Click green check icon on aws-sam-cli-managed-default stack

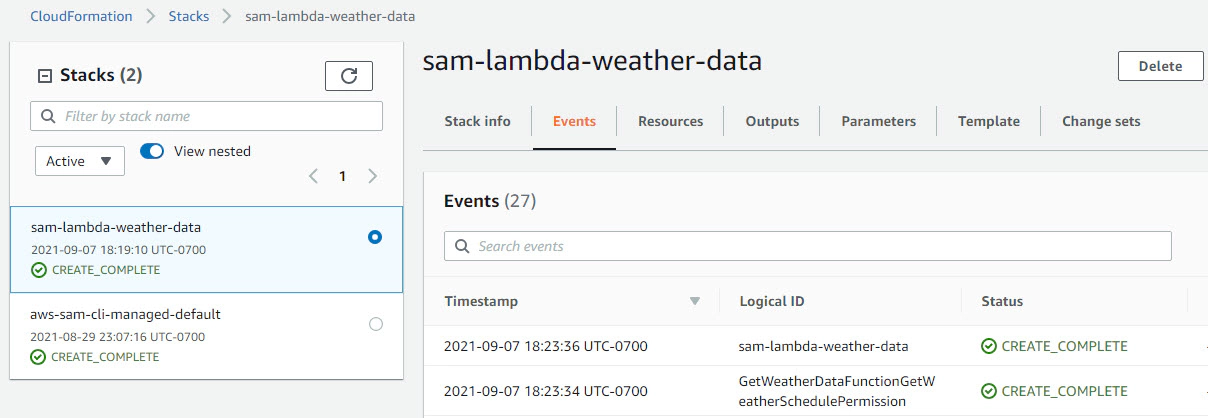click(39, 357)
